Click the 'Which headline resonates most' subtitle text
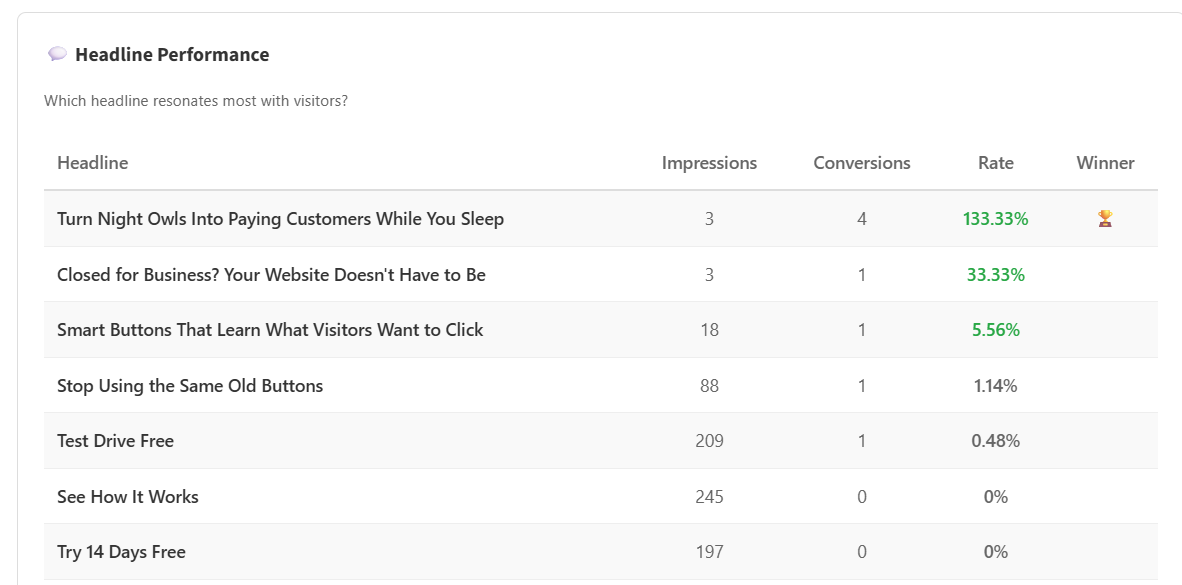This screenshot has width=1182, height=585. [x=196, y=101]
